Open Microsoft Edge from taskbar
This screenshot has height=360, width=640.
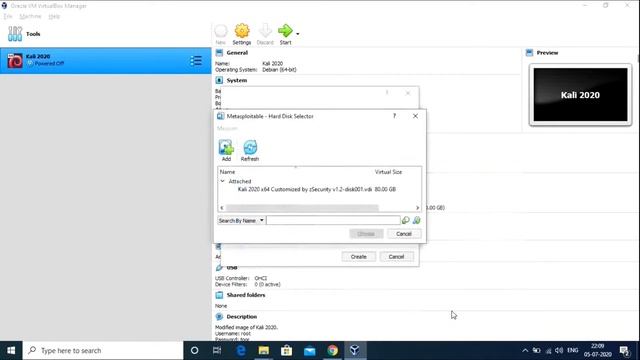point(241,350)
